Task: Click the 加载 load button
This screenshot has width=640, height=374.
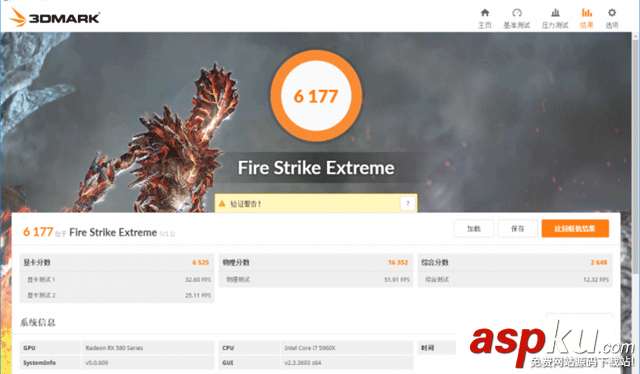Action: 473,229
